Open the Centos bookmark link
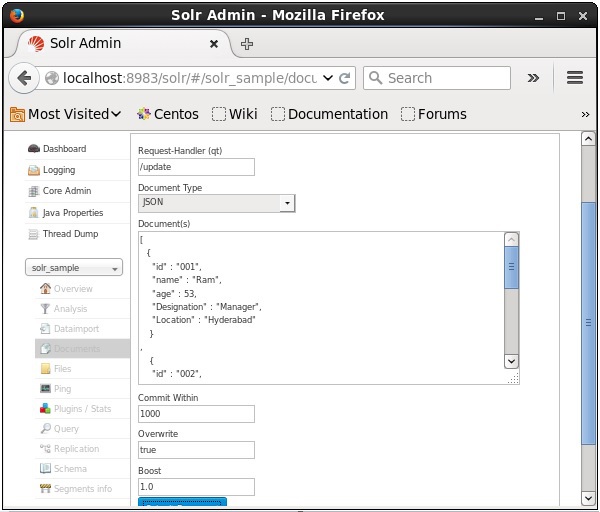This screenshot has height=512, width=600. pos(168,114)
